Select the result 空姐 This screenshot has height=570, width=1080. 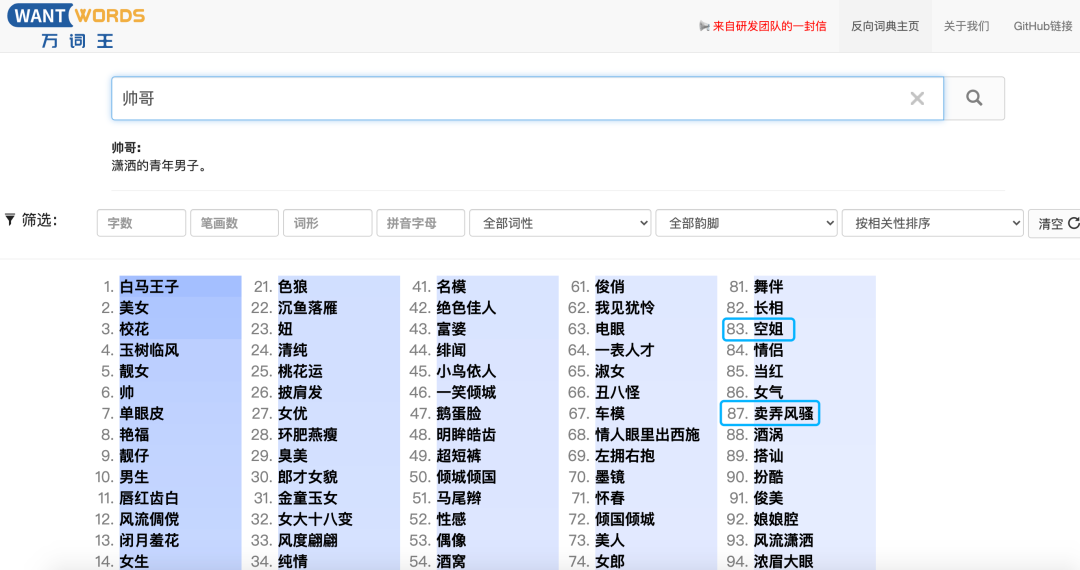[768, 329]
